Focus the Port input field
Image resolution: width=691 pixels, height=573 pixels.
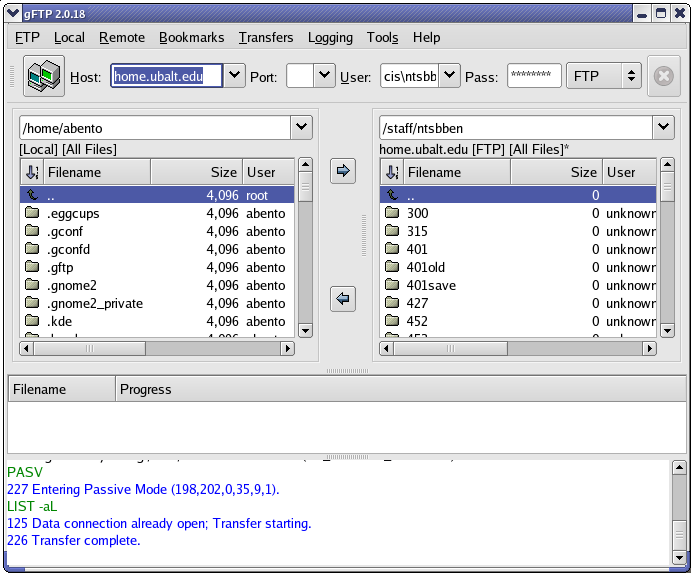[300, 76]
